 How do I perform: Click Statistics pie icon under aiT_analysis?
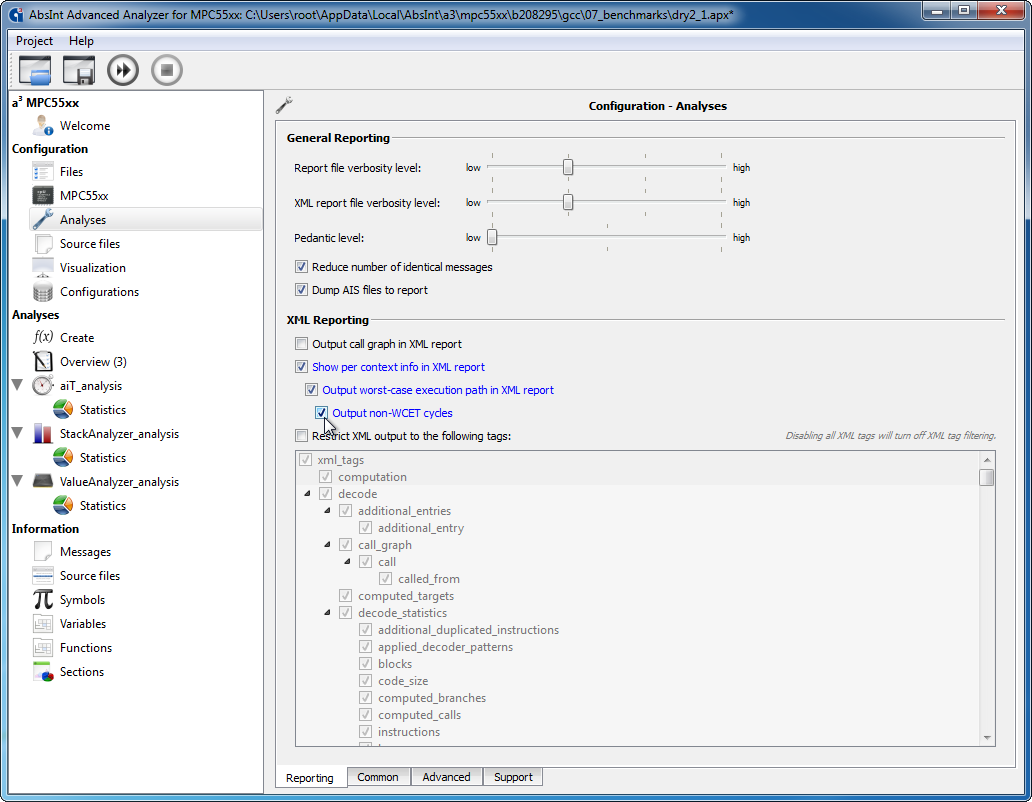pyautogui.click(x=63, y=409)
